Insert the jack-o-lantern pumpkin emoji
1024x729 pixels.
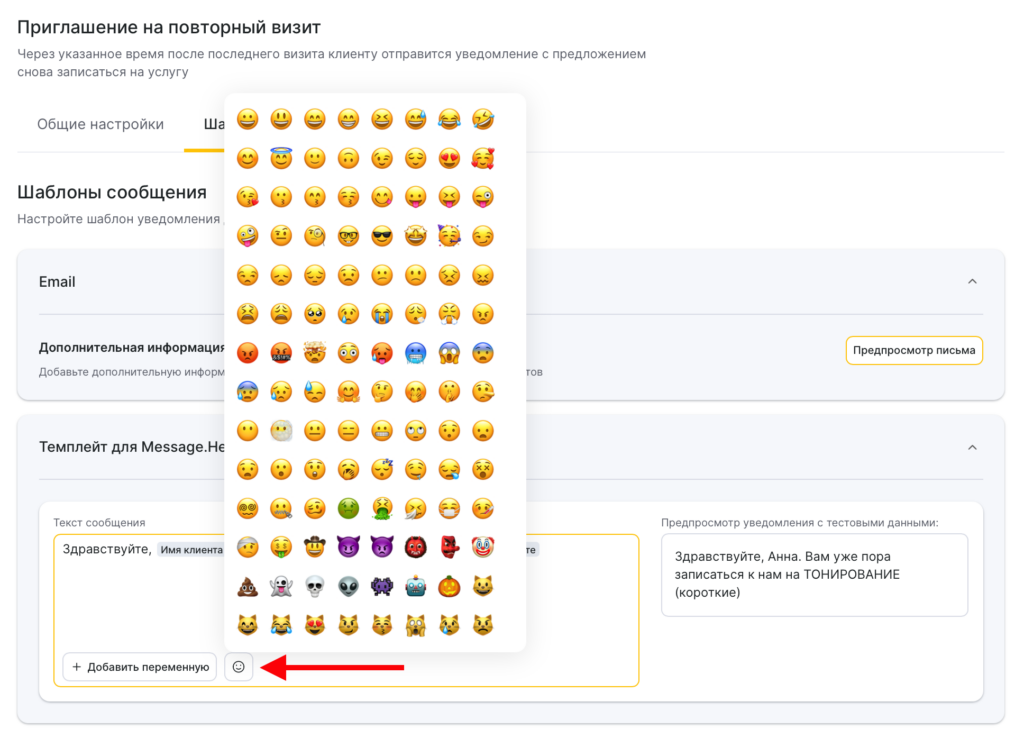[449, 587]
